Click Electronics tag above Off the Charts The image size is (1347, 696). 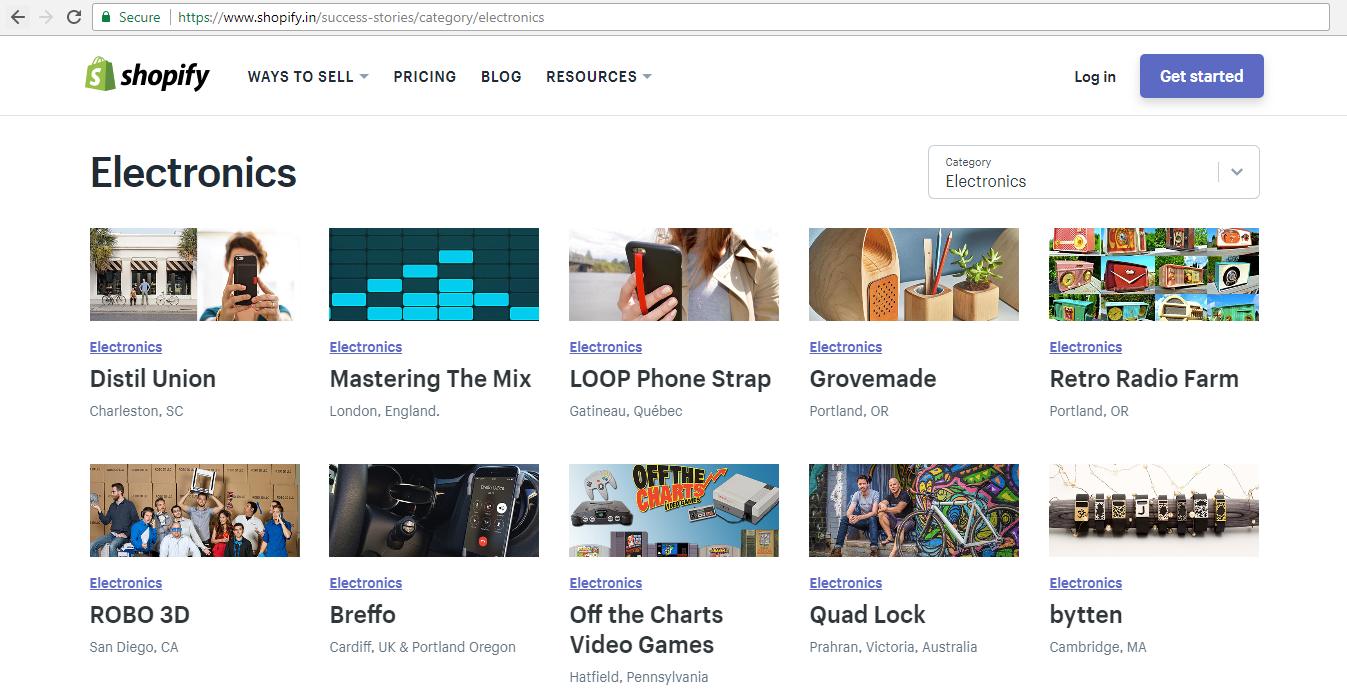click(x=606, y=583)
